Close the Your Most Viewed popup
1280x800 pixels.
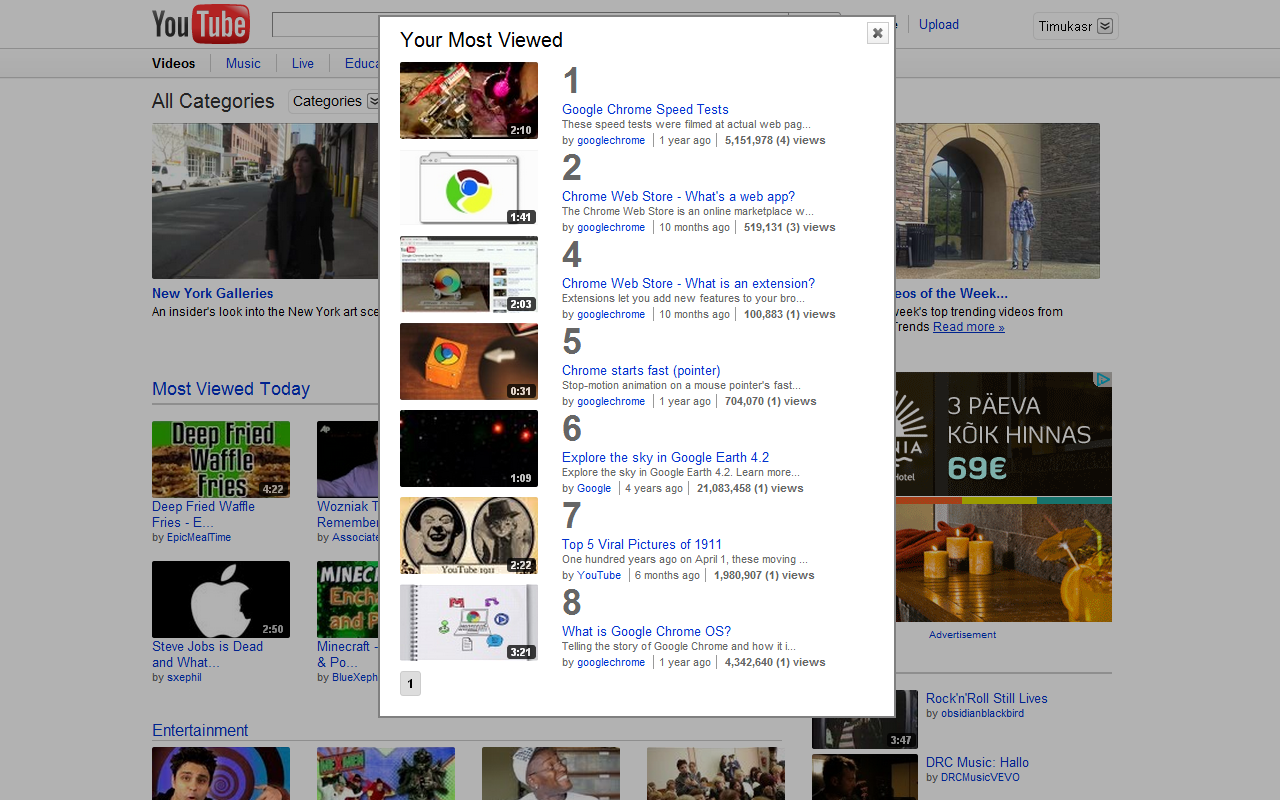(x=878, y=33)
